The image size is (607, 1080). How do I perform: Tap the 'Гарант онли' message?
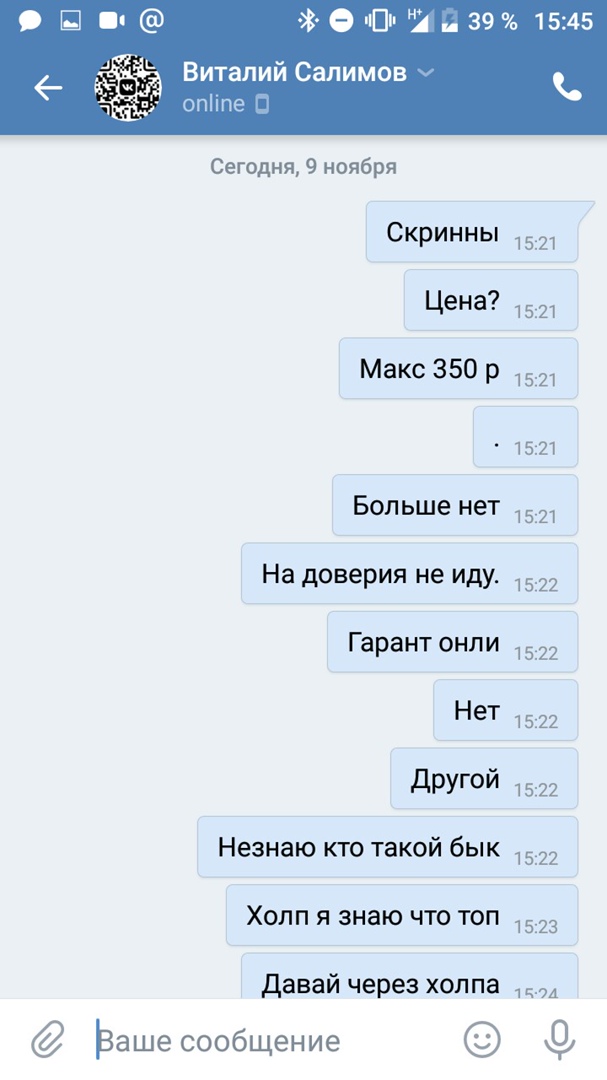pyautogui.click(x=453, y=642)
